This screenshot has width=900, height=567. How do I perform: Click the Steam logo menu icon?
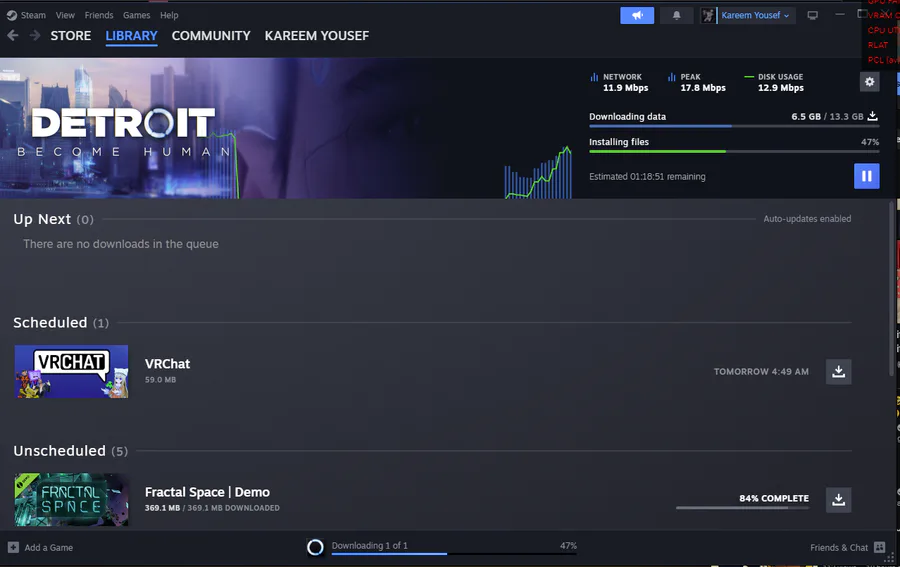coord(11,15)
